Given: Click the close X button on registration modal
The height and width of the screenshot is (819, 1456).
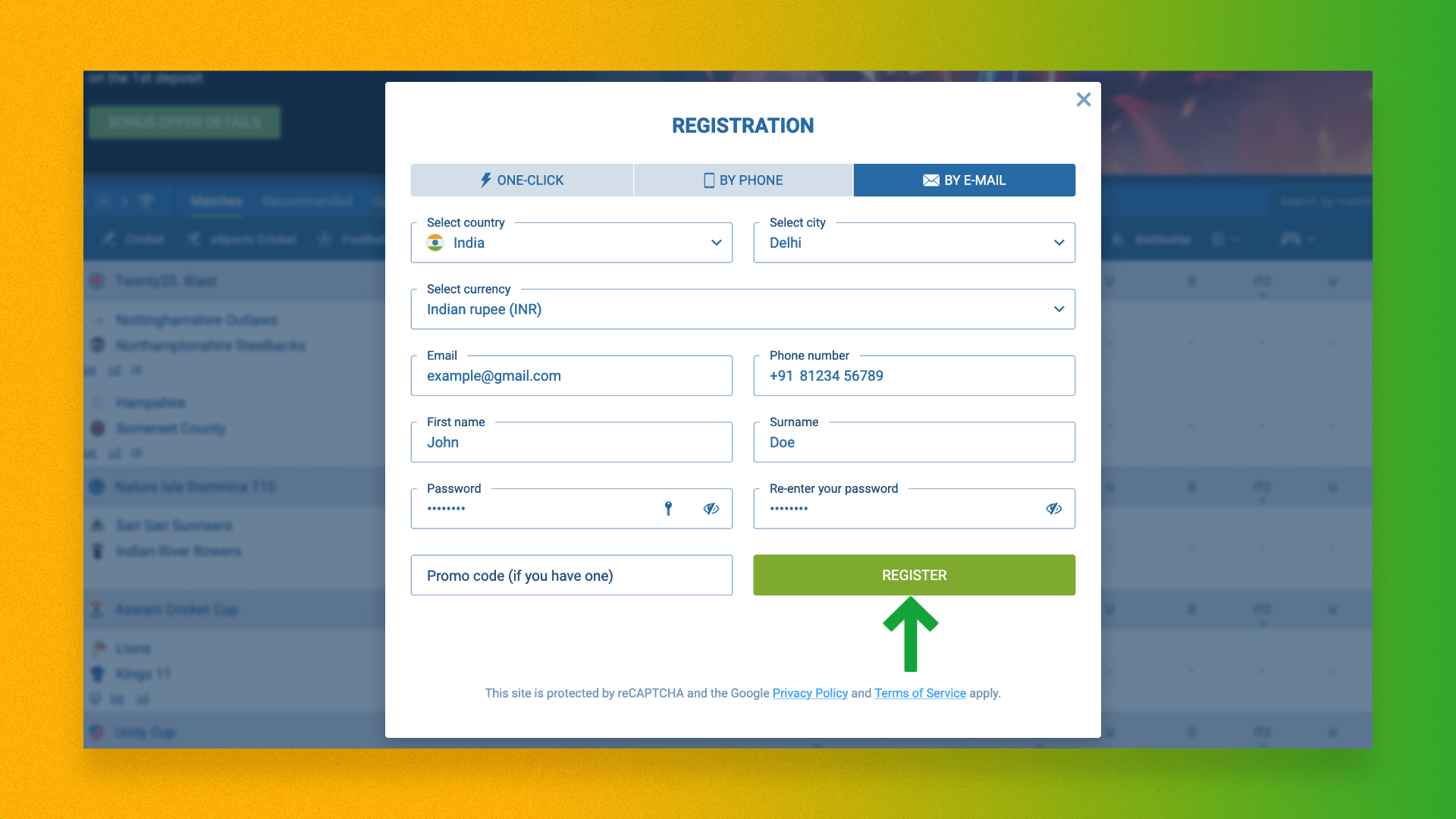Looking at the screenshot, I should (x=1083, y=99).
